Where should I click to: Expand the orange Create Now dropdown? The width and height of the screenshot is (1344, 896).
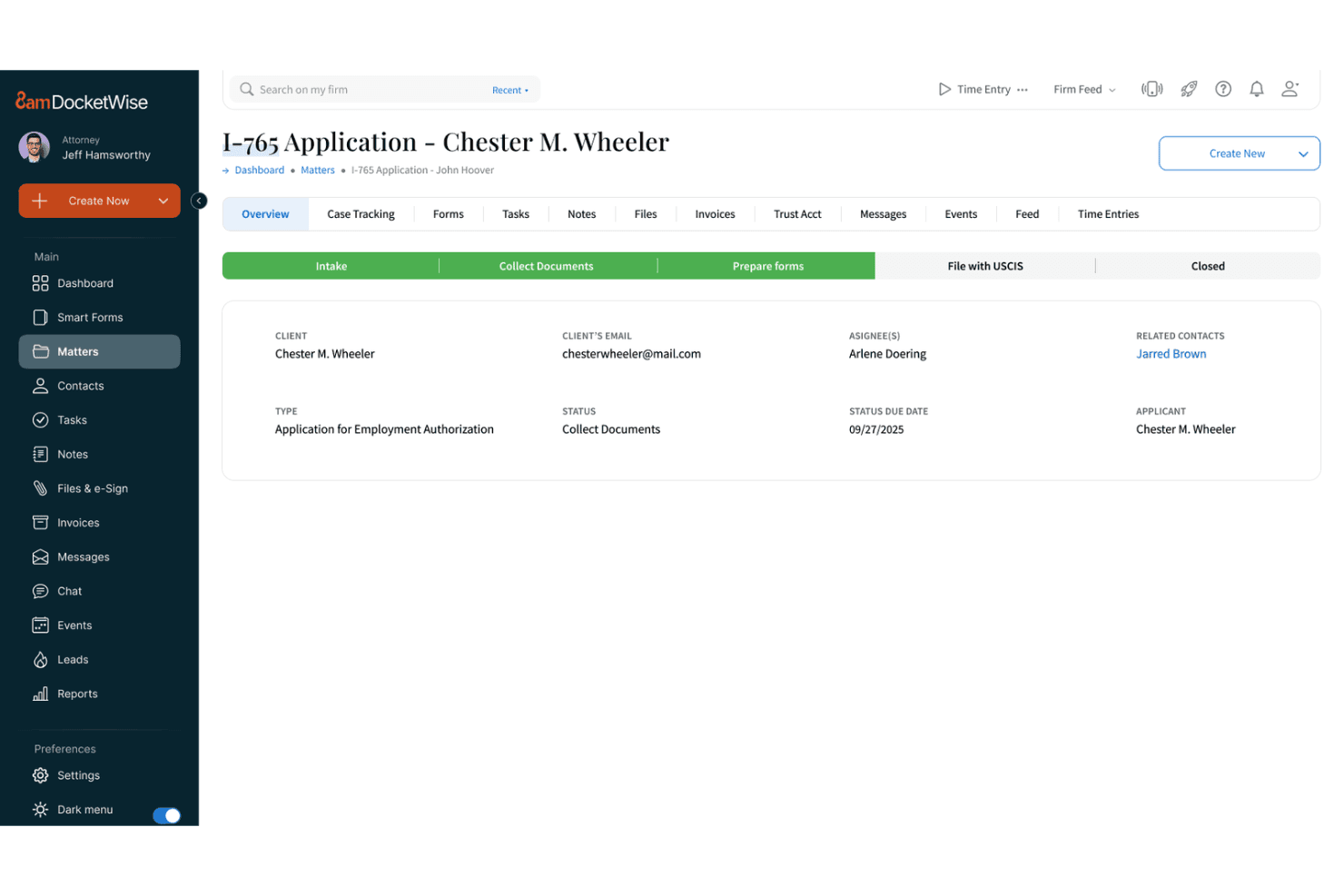click(163, 201)
